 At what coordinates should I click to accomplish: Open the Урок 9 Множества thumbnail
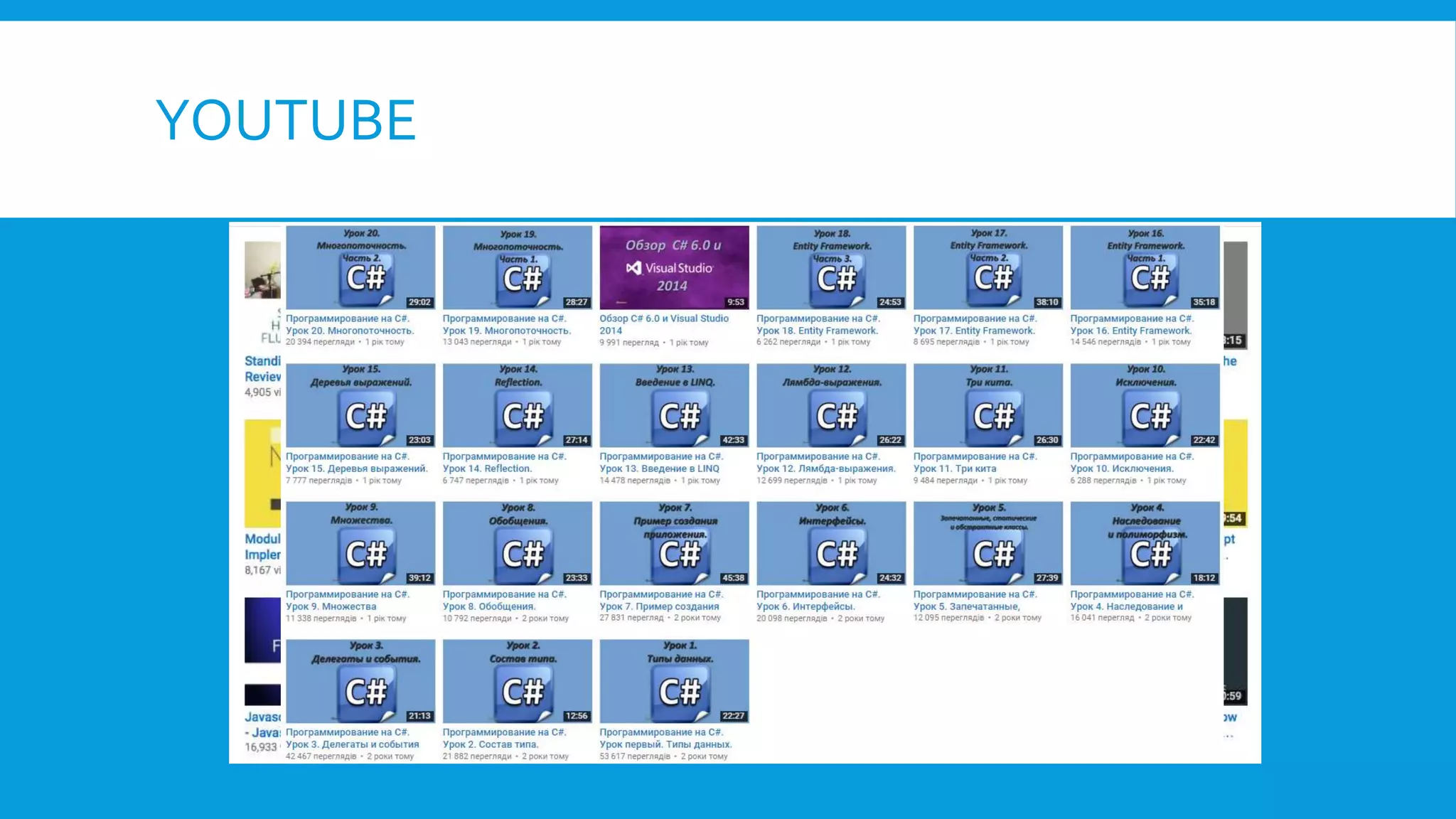point(360,543)
